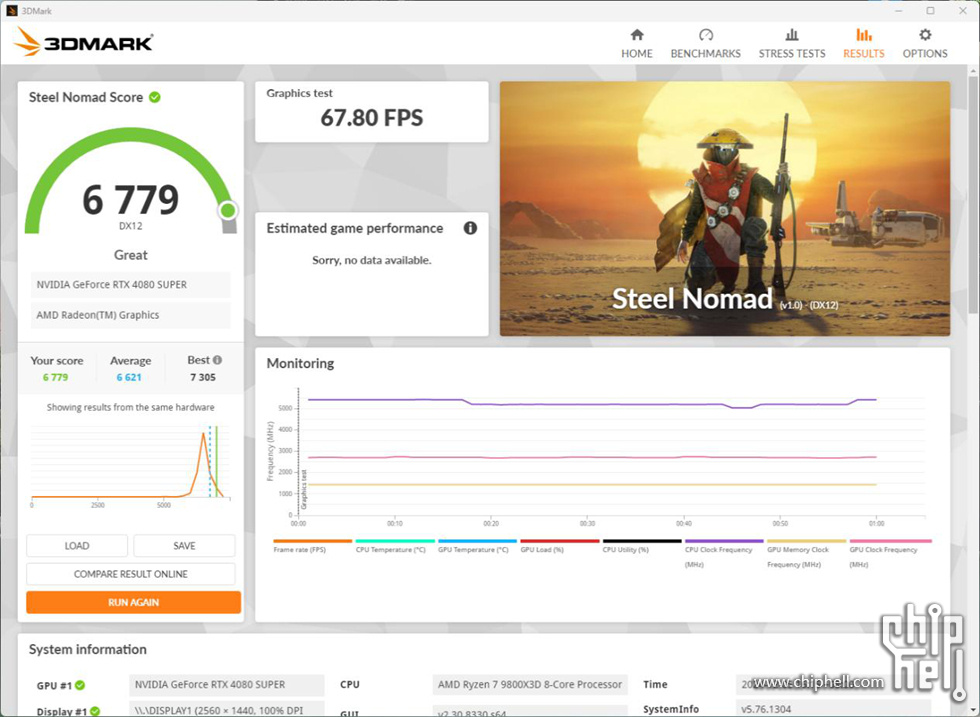Toggle GPU Temperature legend series

click(x=477, y=546)
